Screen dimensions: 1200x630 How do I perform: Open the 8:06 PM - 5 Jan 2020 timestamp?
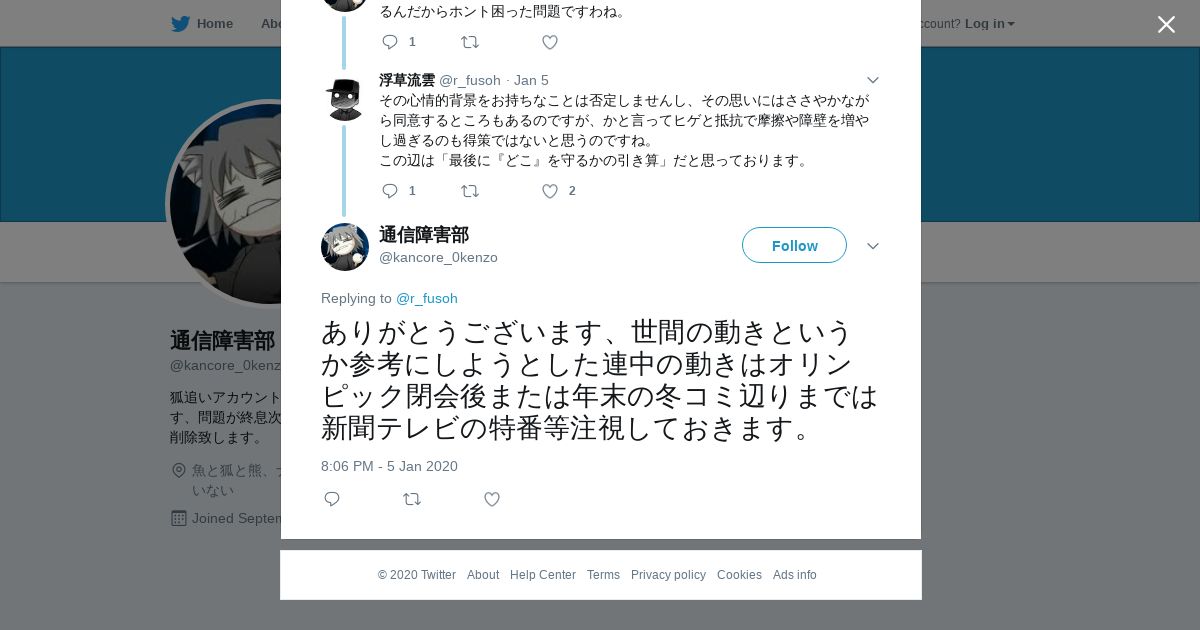pos(389,466)
